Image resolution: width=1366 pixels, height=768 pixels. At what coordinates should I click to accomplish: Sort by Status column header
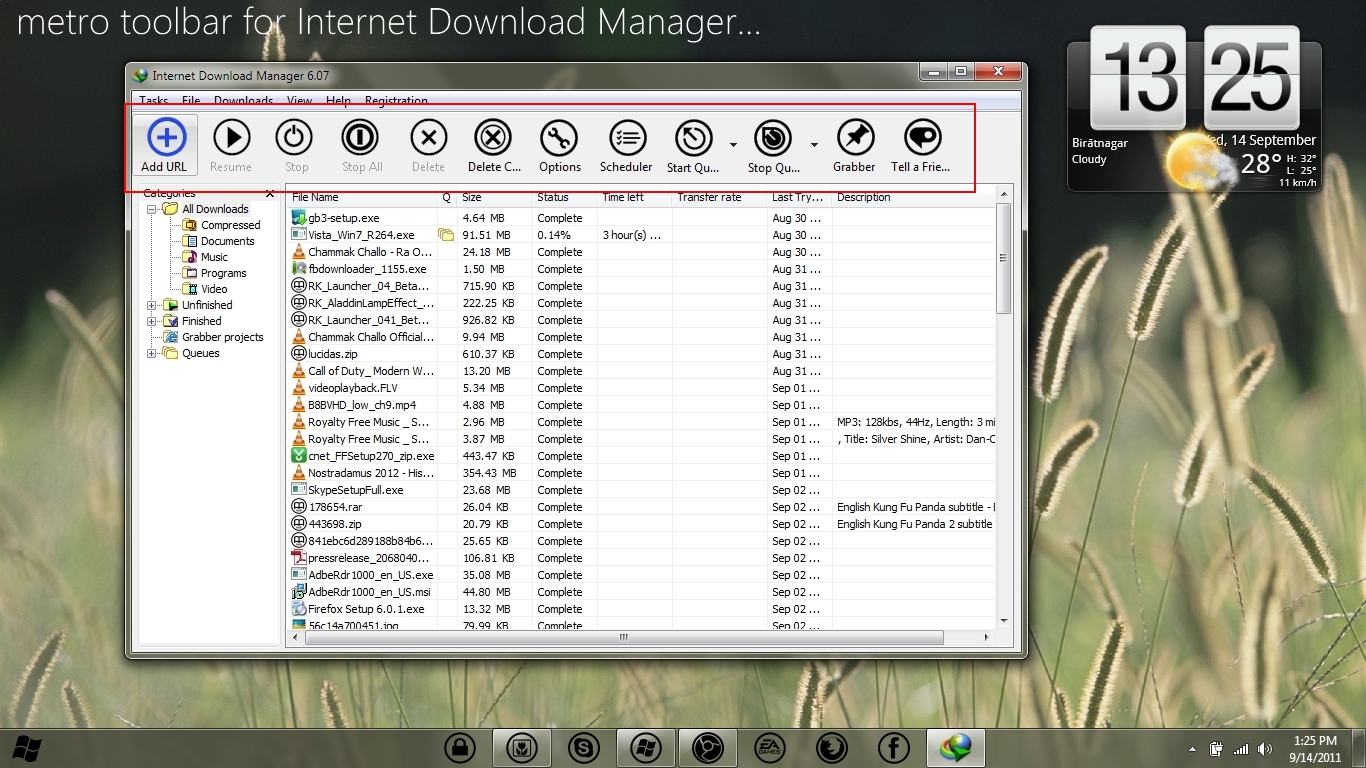(x=564, y=198)
